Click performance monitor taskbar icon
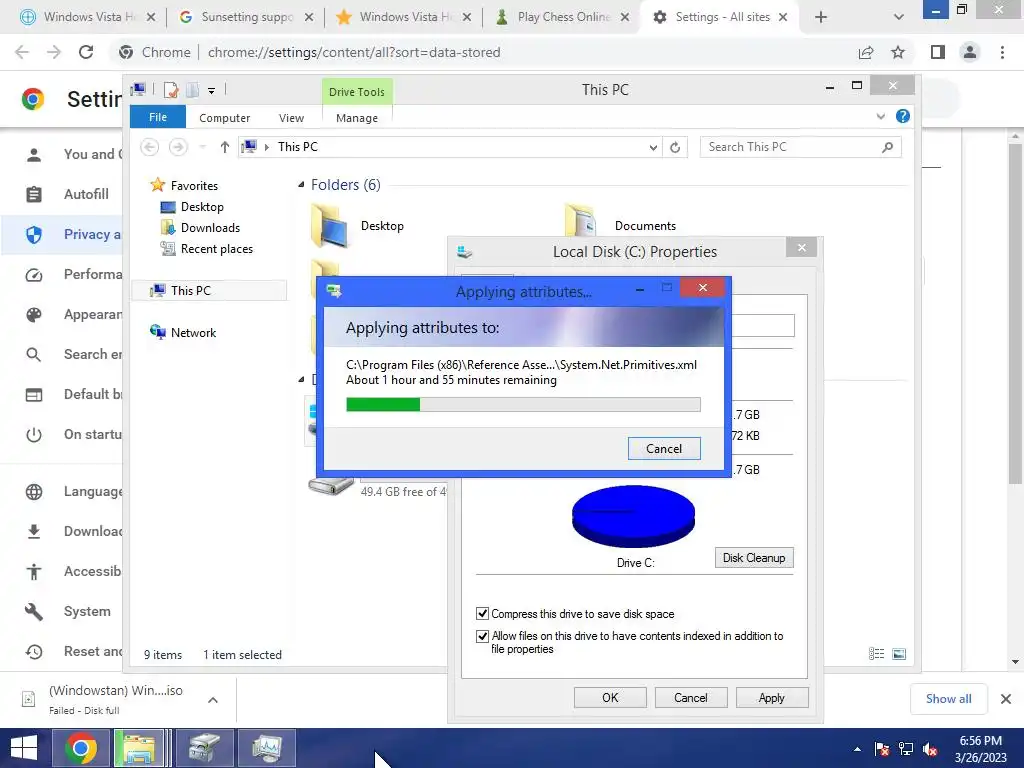The image size is (1024, 768). pyautogui.click(x=266, y=748)
